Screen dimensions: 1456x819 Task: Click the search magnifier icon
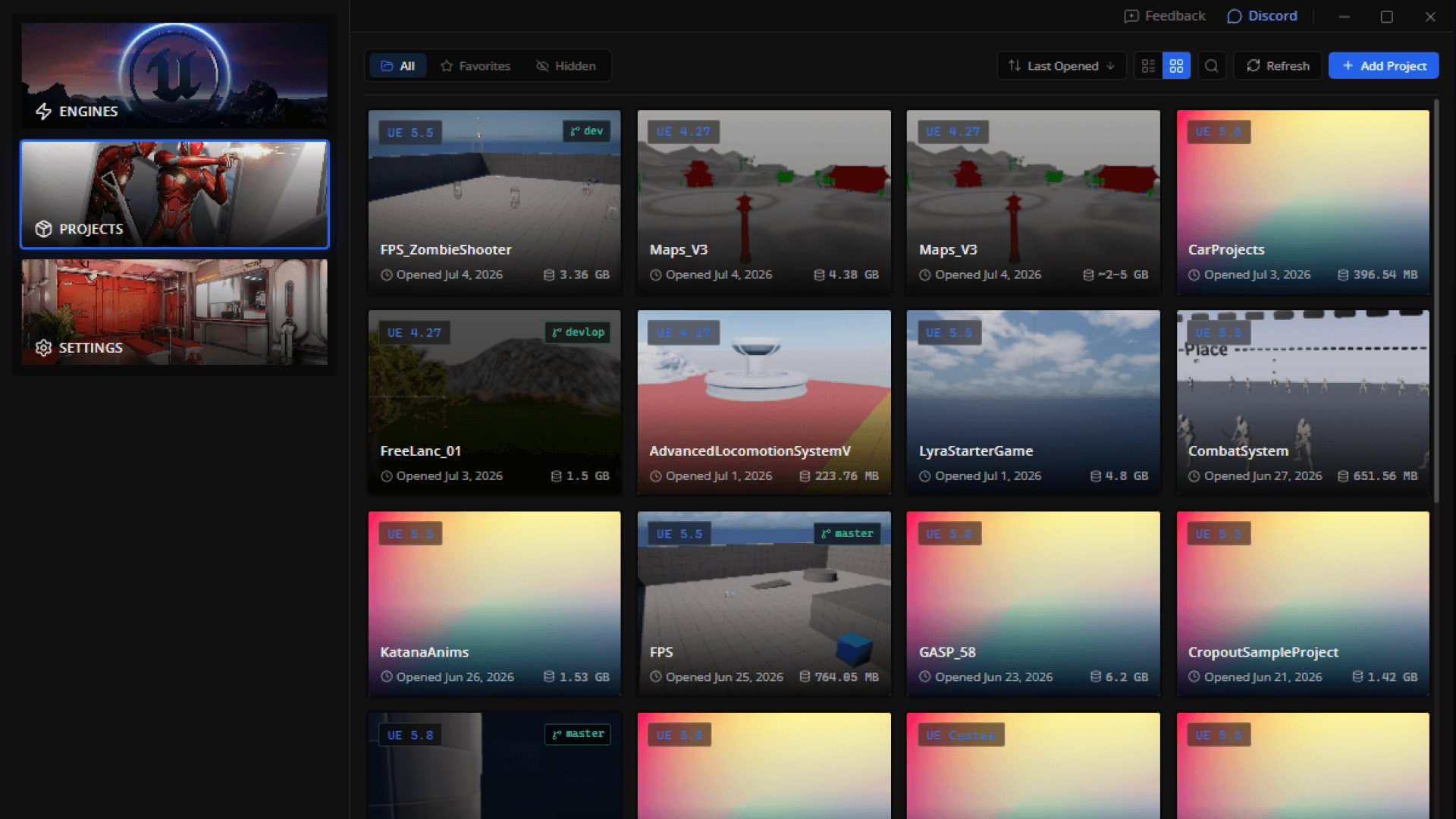1212,66
